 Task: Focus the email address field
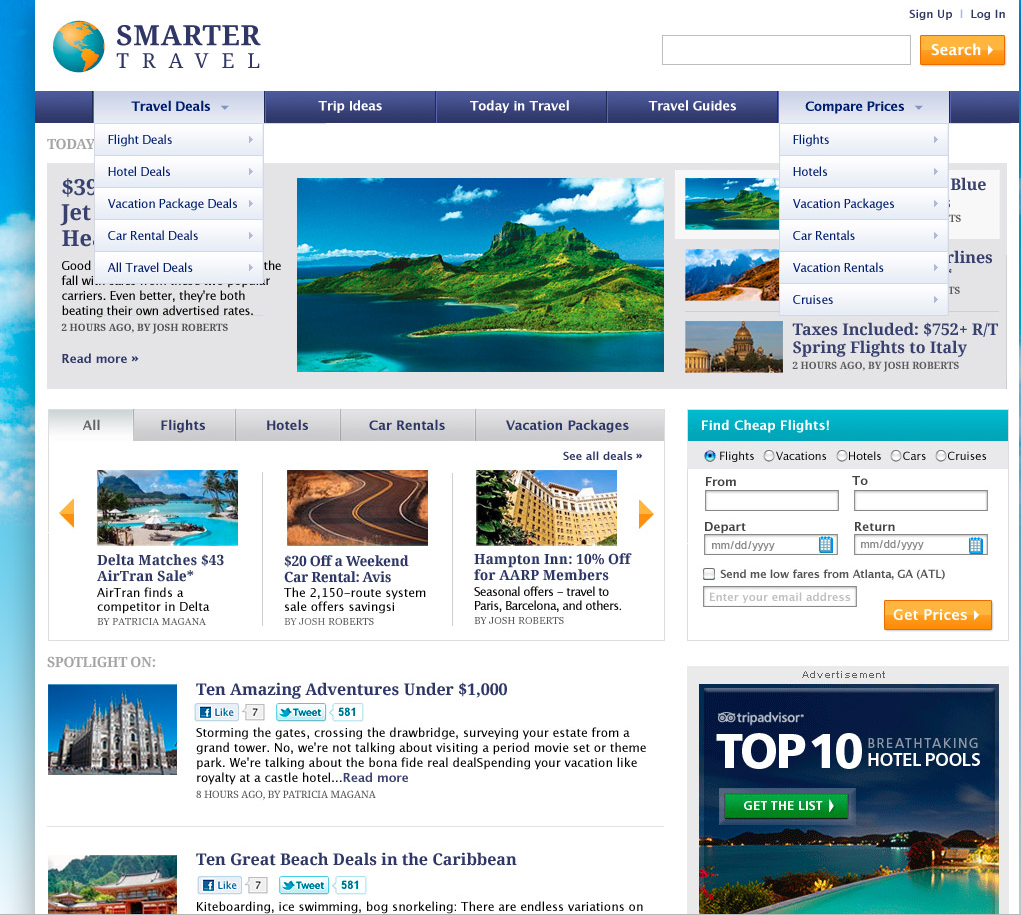(x=780, y=597)
